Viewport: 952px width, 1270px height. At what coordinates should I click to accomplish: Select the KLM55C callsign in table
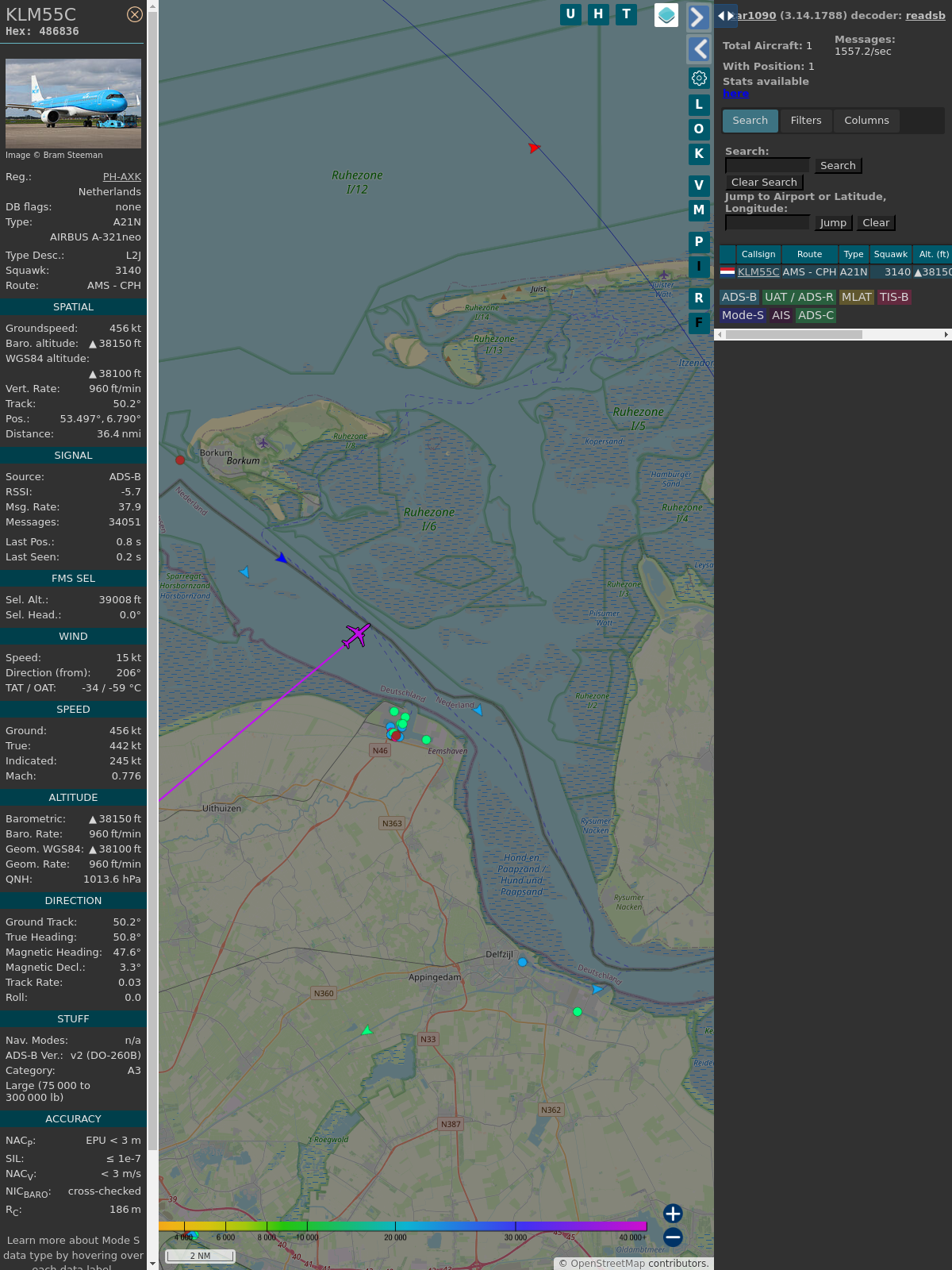tap(758, 272)
